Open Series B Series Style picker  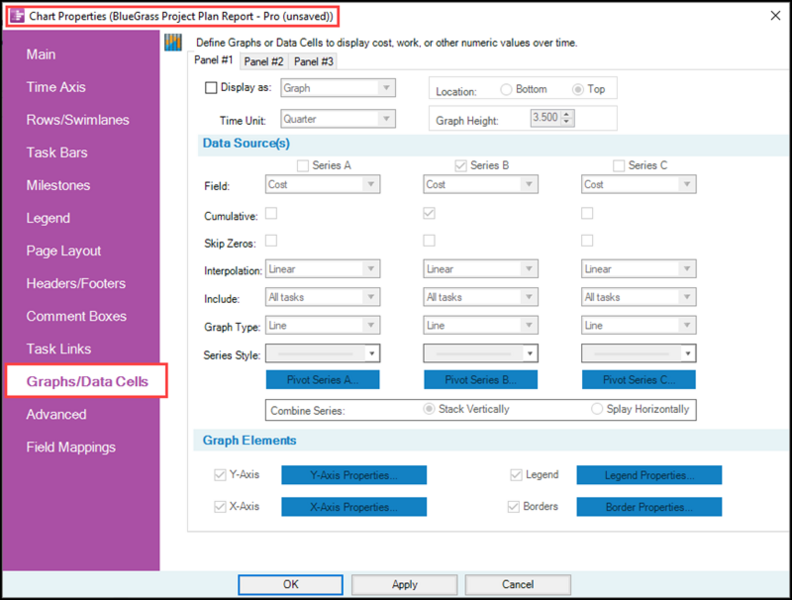pyautogui.click(x=481, y=354)
